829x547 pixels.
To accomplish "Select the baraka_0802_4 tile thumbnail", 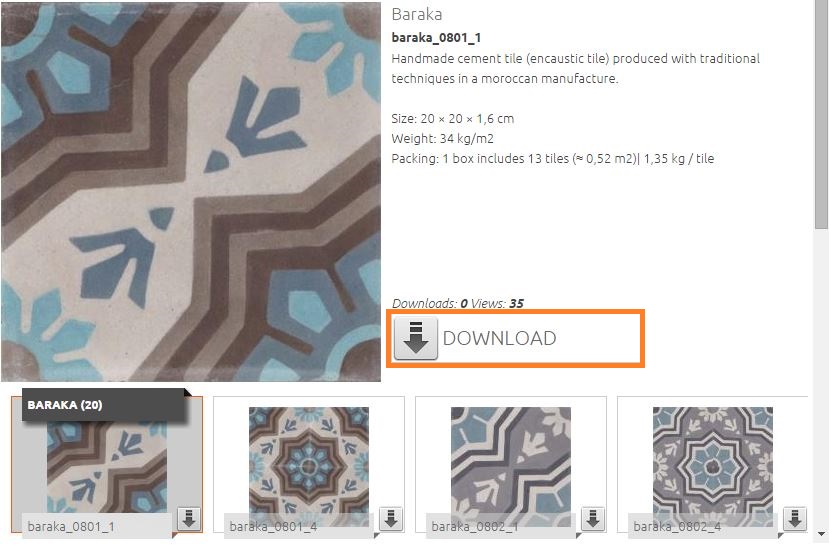I will click(713, 466).
